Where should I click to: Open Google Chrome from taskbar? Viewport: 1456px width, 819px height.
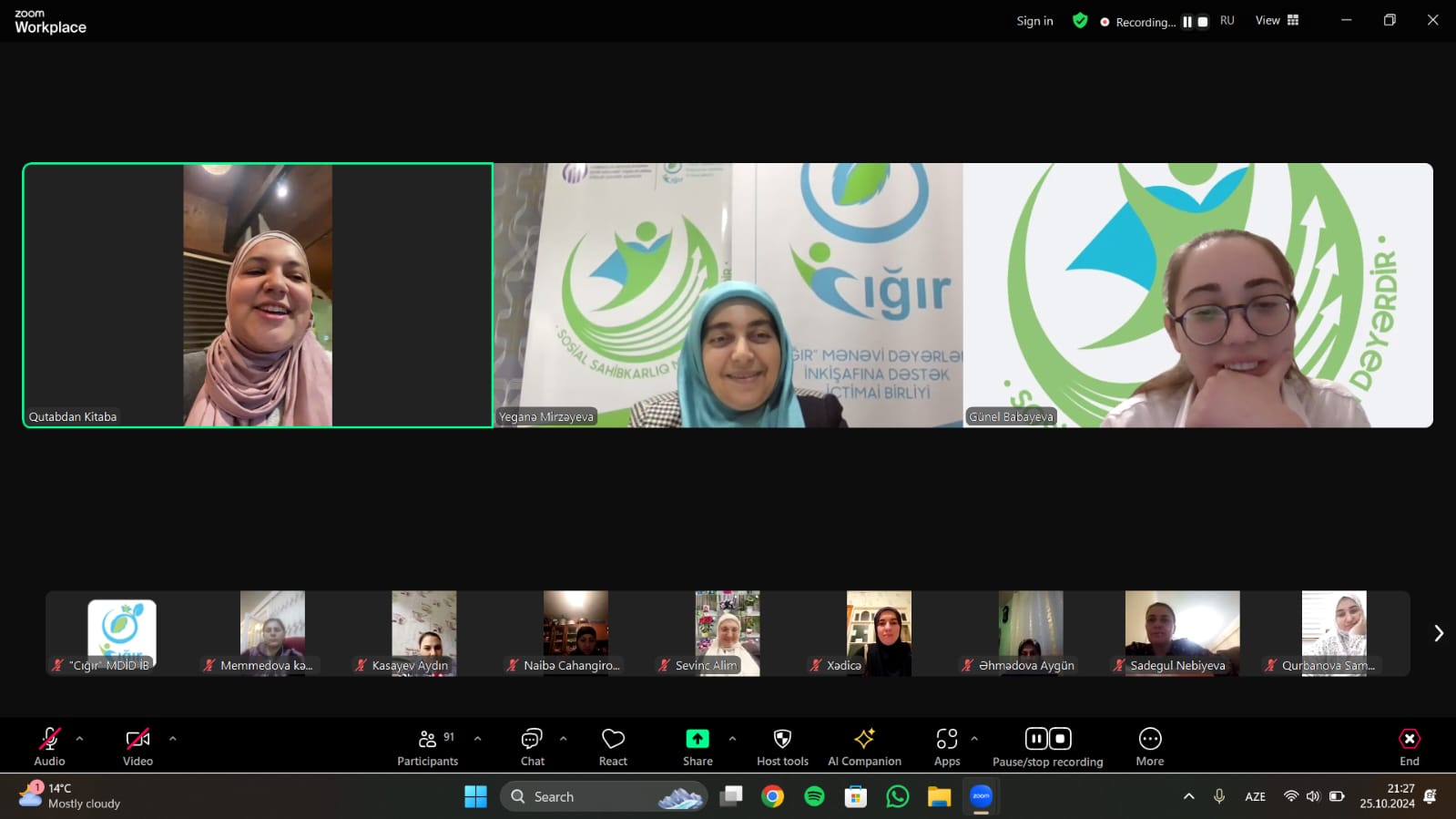point(772,796)
